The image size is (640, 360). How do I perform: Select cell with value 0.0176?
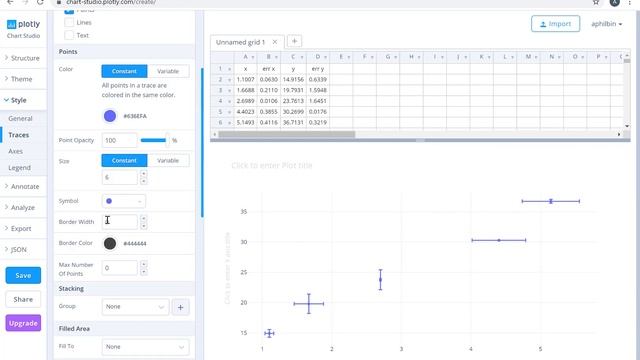tap(318, 112)
